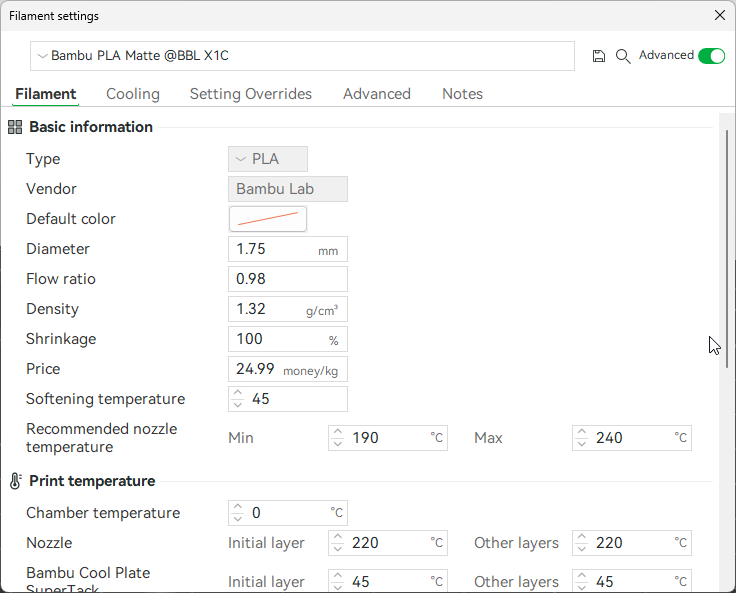This screenshot has height=593, width=736.
Task: Click Cool Plate Other layers 45 field
Action: click(632, 581)
